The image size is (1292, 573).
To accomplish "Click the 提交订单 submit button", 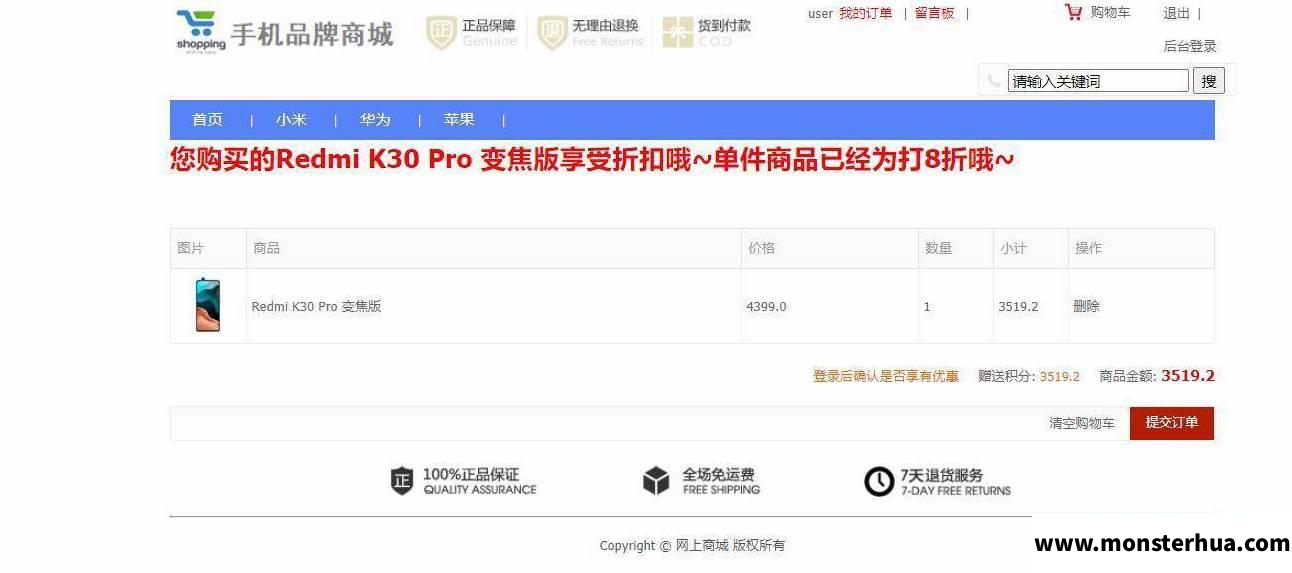I will [1172, 423].
